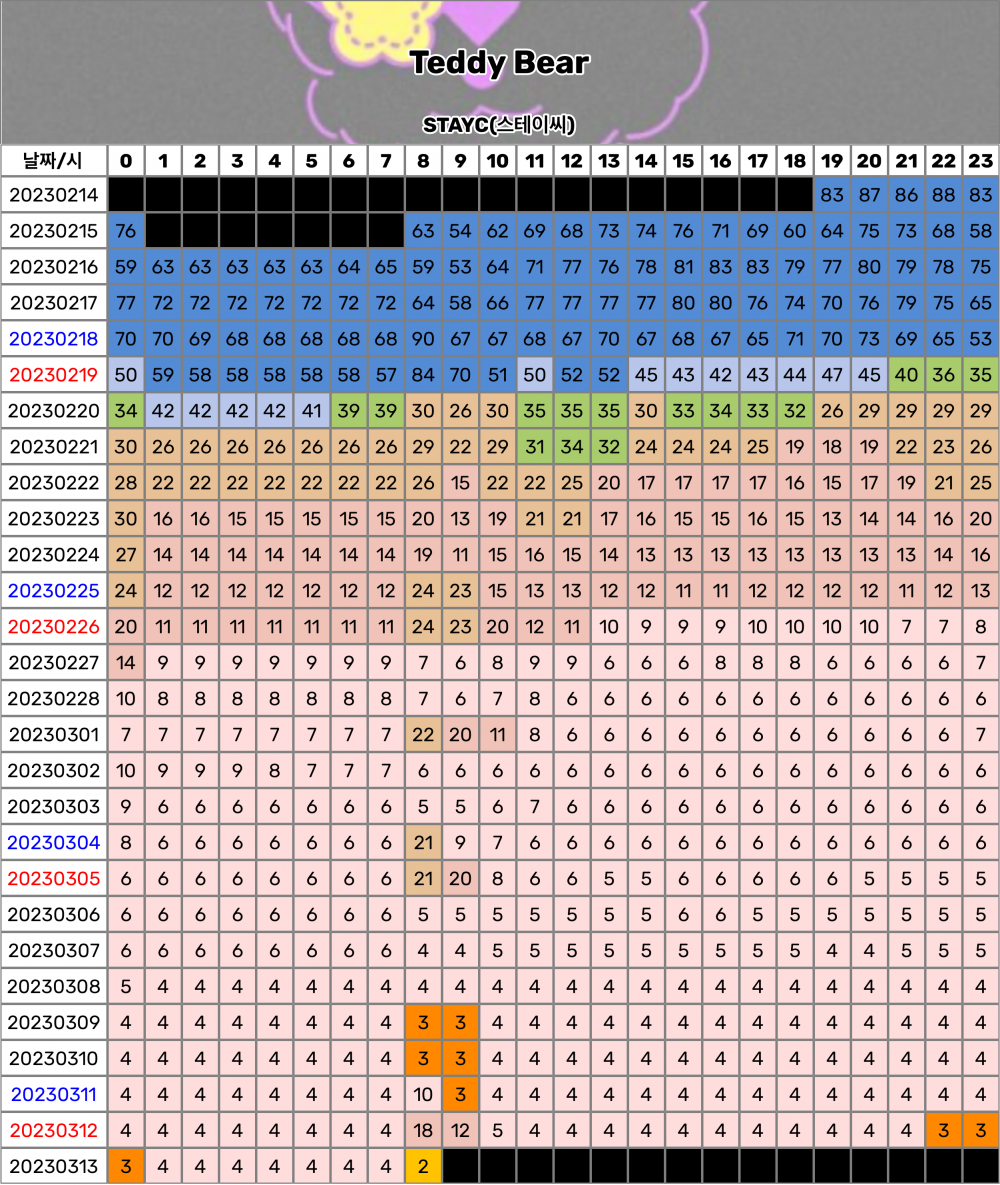Click orange '3' at hour 9 on 20230311
The image size is (1000, 1185).
(x=460, y=1094)
